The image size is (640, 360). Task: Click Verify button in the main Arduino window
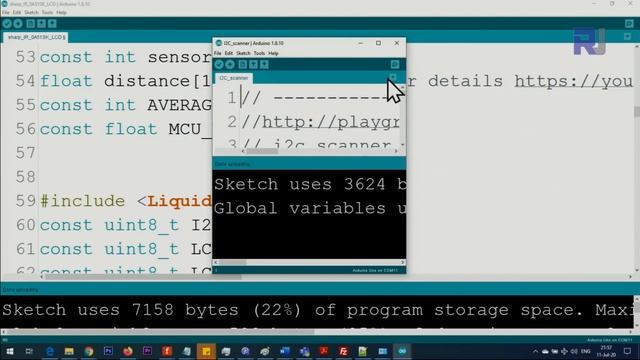coord(7,24)
